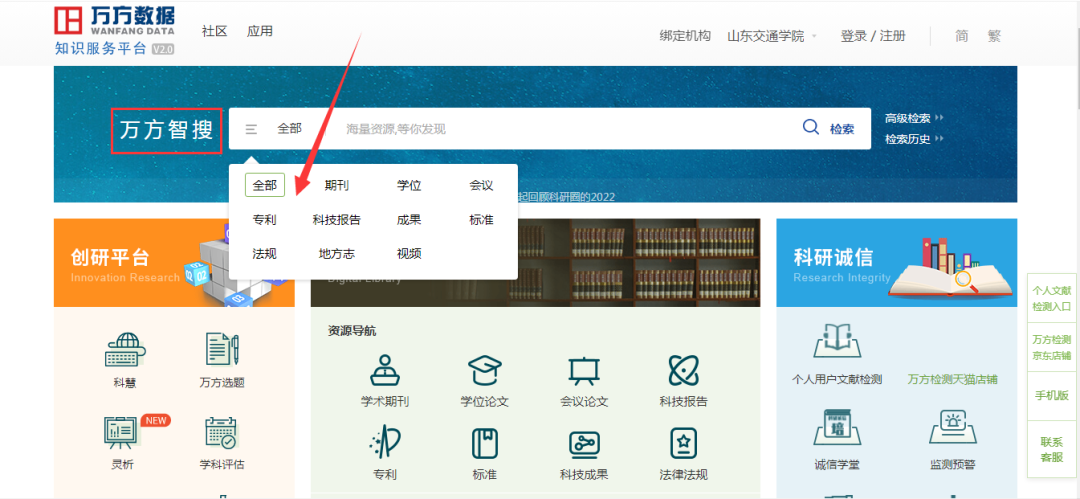Open 个人文献检测入口 side button
The width and height of the screenshot is (1080, 499).
(1051, 299)
